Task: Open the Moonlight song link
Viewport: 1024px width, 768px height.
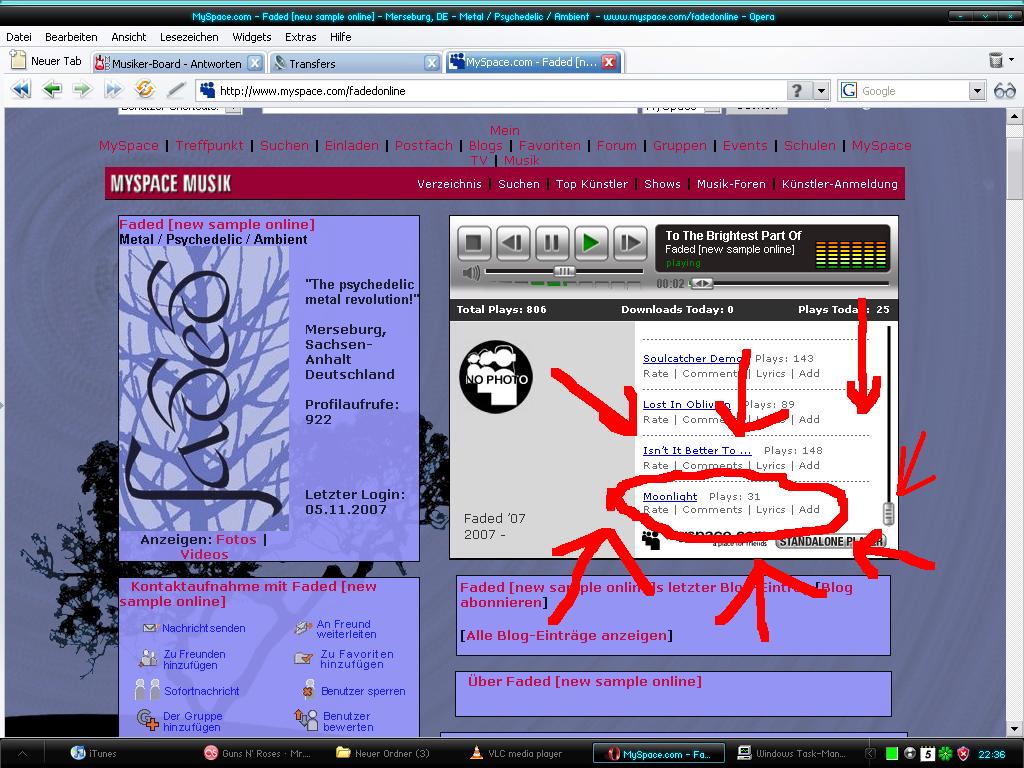Action: pos(669,496)
